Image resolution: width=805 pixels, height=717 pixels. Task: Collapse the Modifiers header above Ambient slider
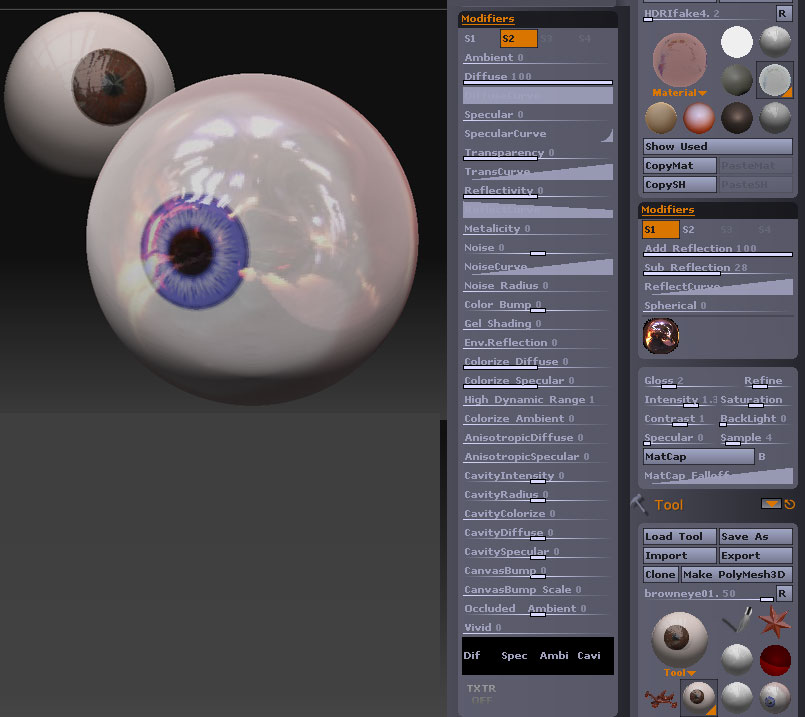[487, 18]
